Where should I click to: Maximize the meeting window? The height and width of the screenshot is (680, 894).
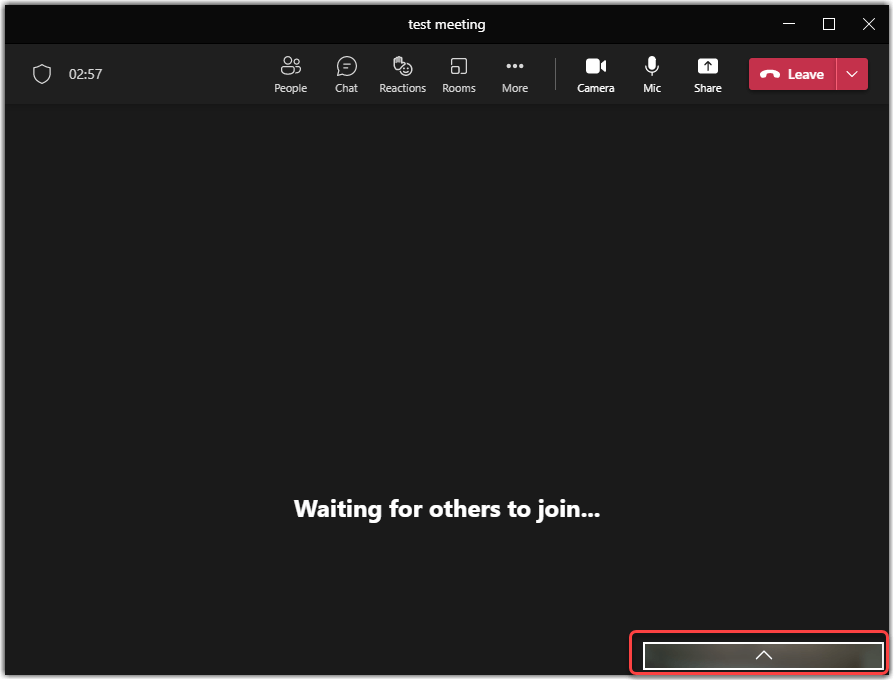[829, 24]
